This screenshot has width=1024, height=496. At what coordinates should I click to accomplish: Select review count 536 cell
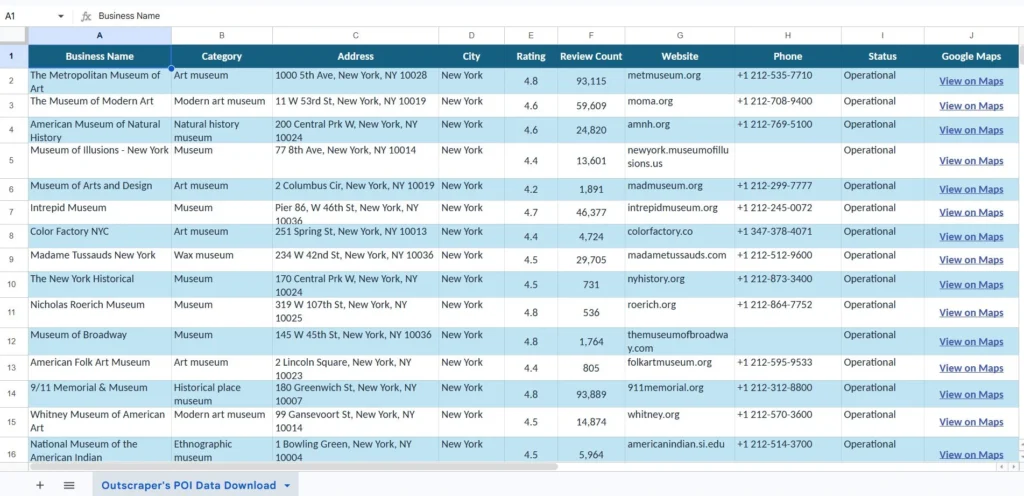(591, 313)
